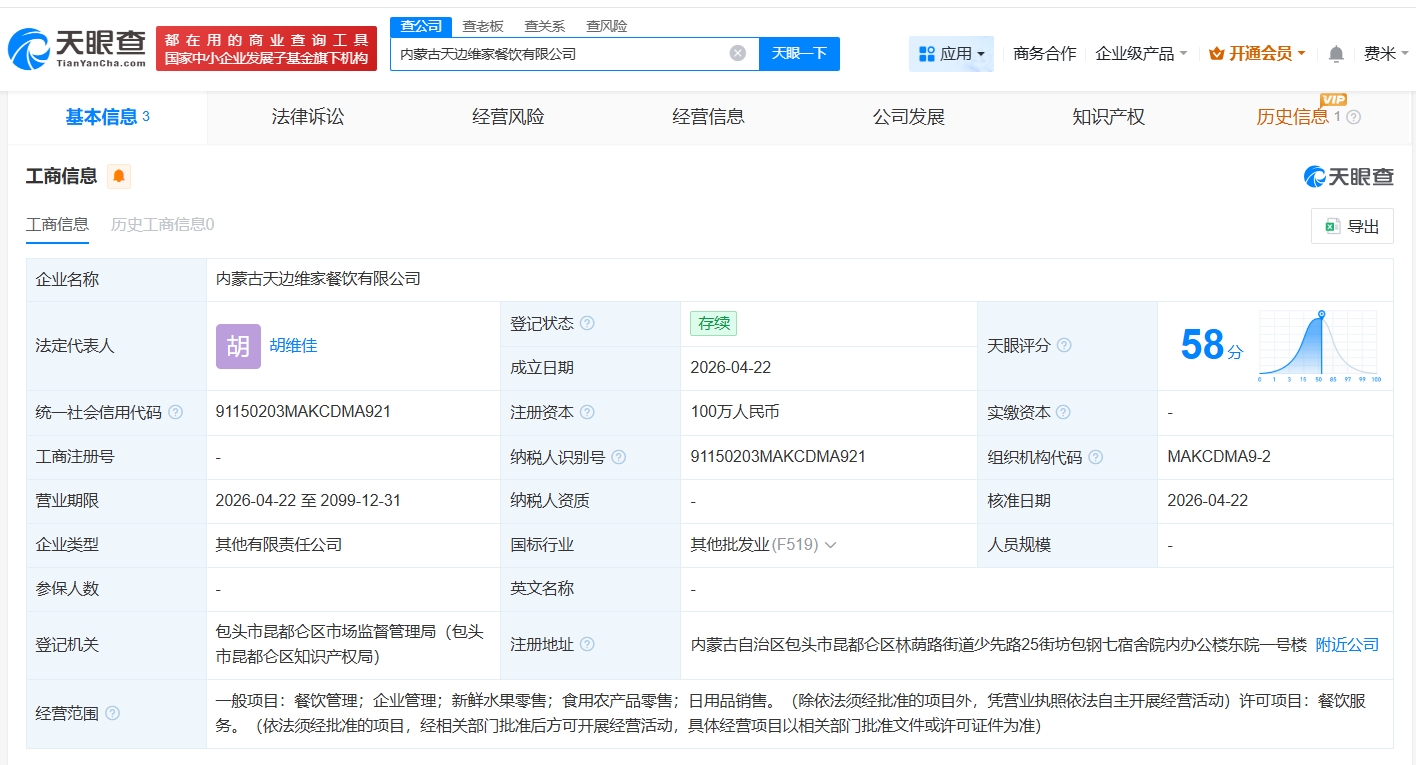Switch to the 法律诉讼 tab

coord(306,116)
